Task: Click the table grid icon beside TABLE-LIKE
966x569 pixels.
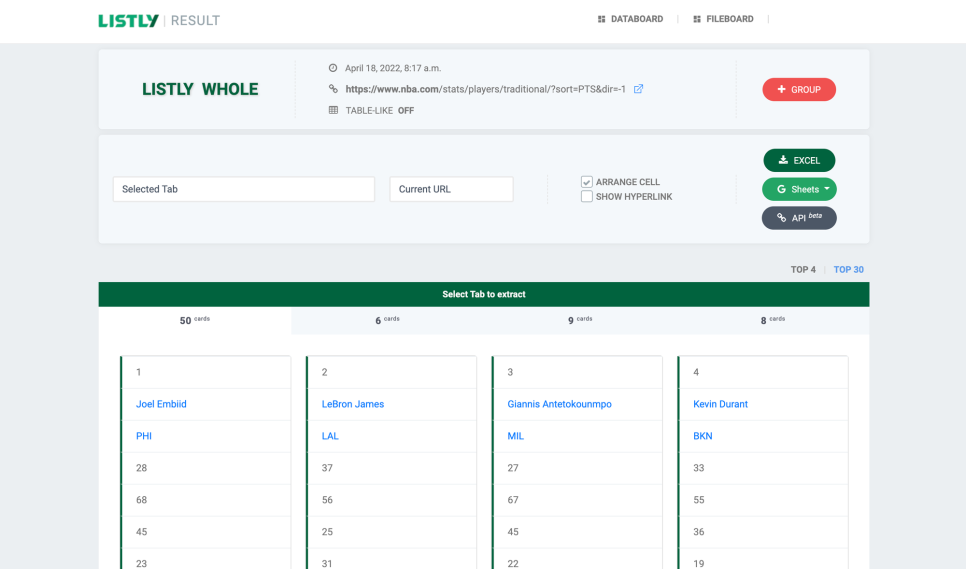Action: (333, 110)
